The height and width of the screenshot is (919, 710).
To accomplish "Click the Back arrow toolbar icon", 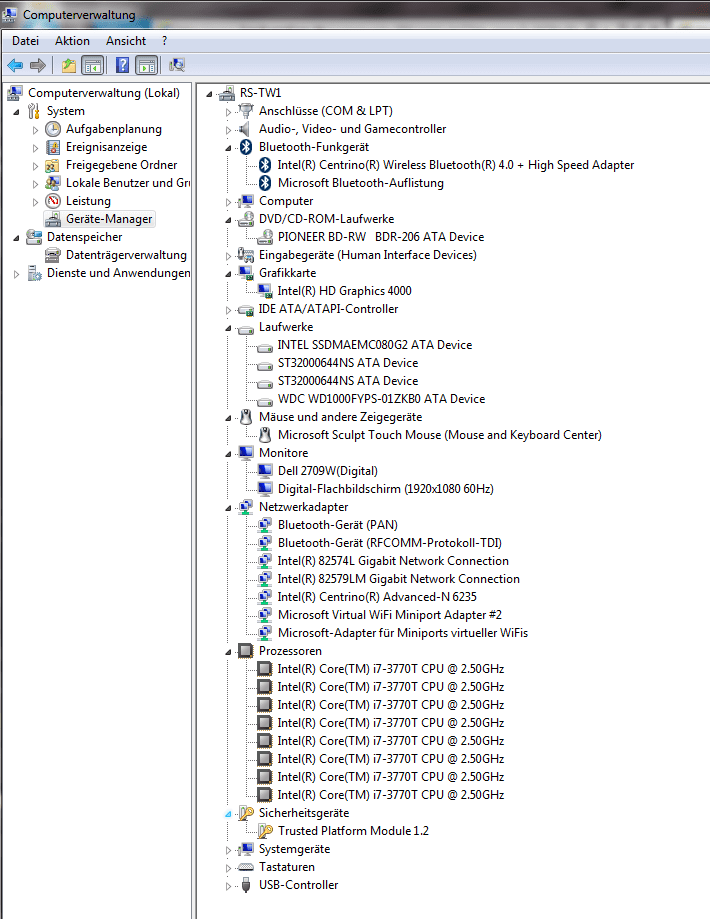I will tap(15, 65).
